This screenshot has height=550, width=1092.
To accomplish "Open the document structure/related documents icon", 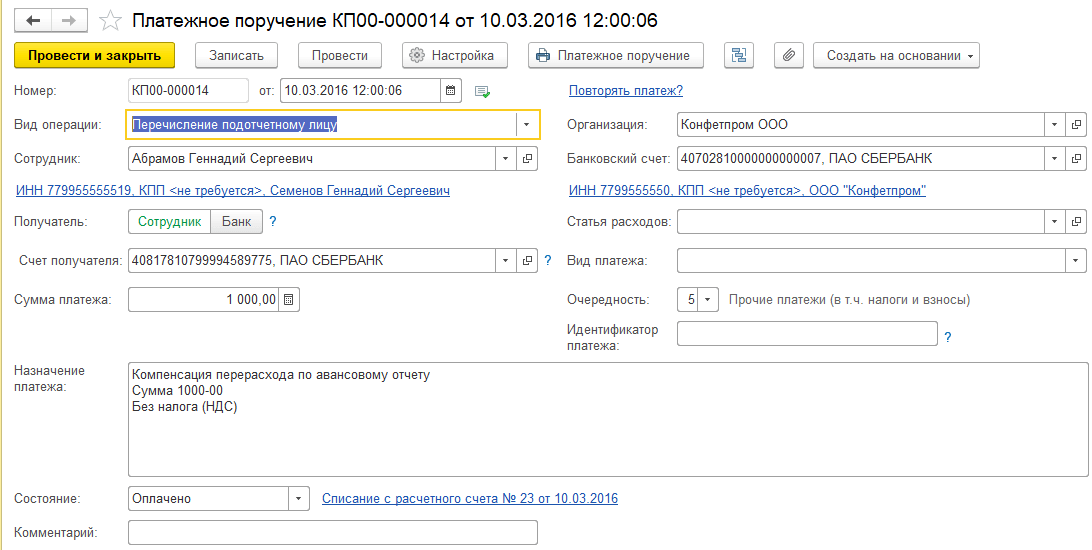I will [x=739, y=56].
